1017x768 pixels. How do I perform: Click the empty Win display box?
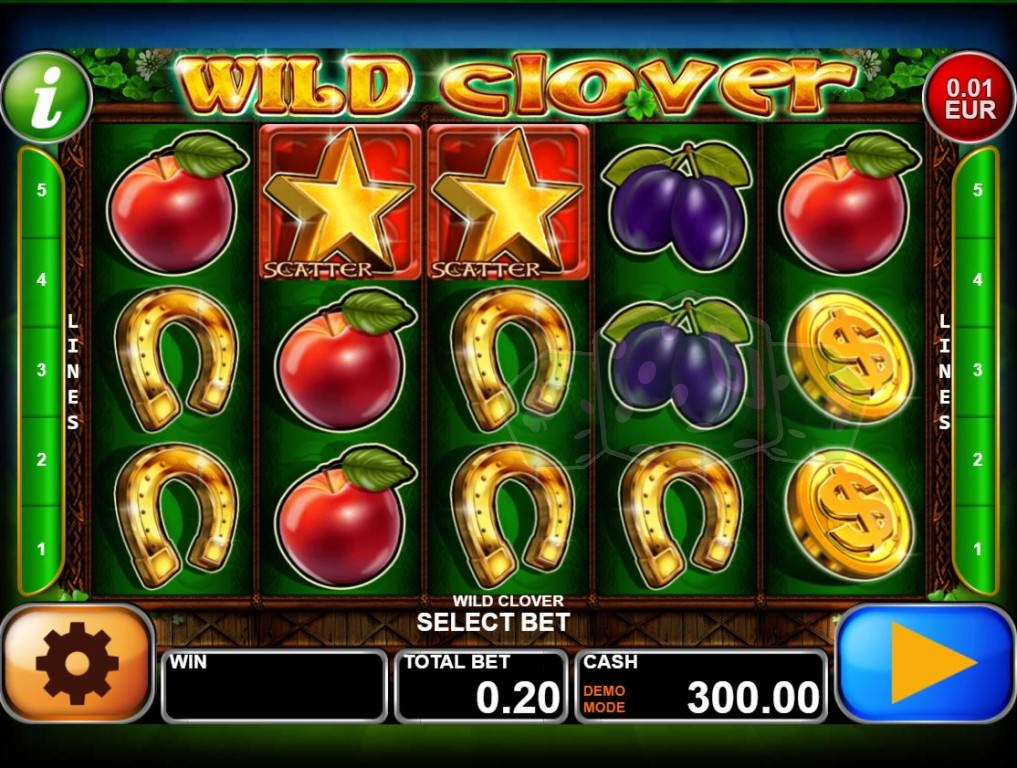(x=274, y=686)
